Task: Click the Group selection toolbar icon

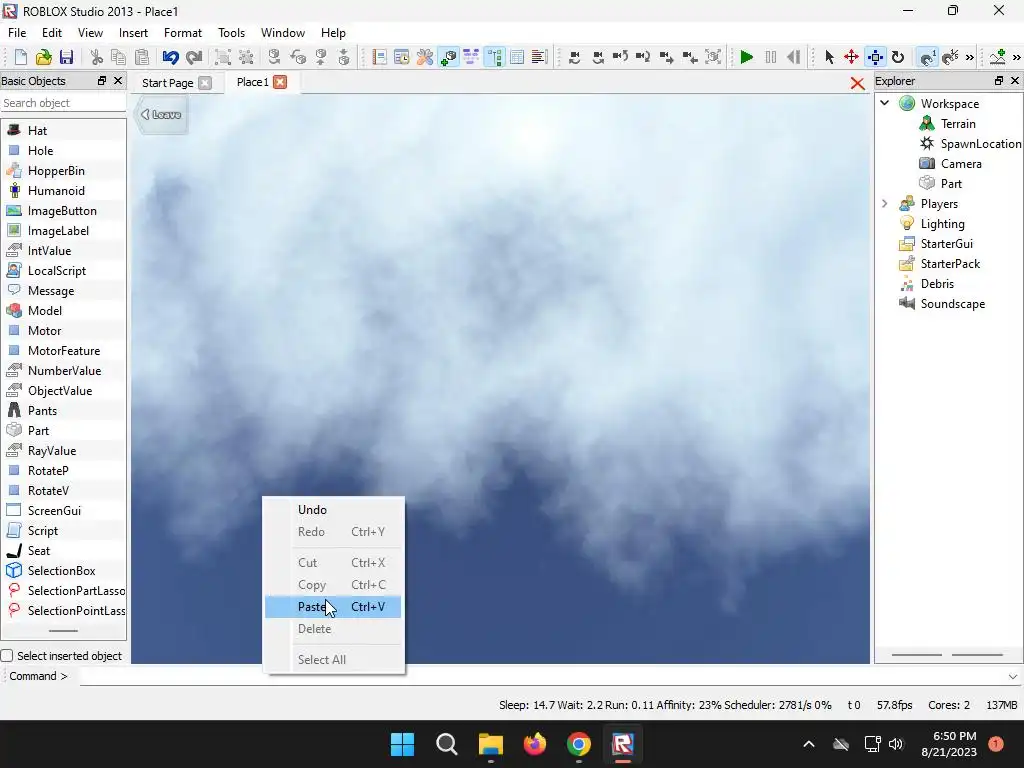Action: 223,57
